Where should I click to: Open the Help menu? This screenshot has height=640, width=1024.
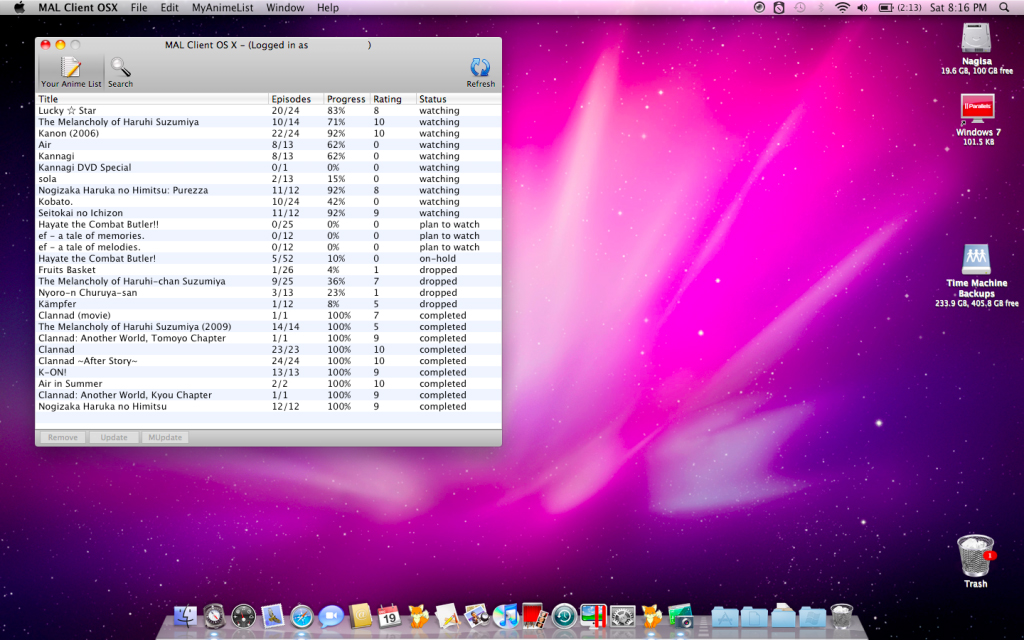[328, 8]
